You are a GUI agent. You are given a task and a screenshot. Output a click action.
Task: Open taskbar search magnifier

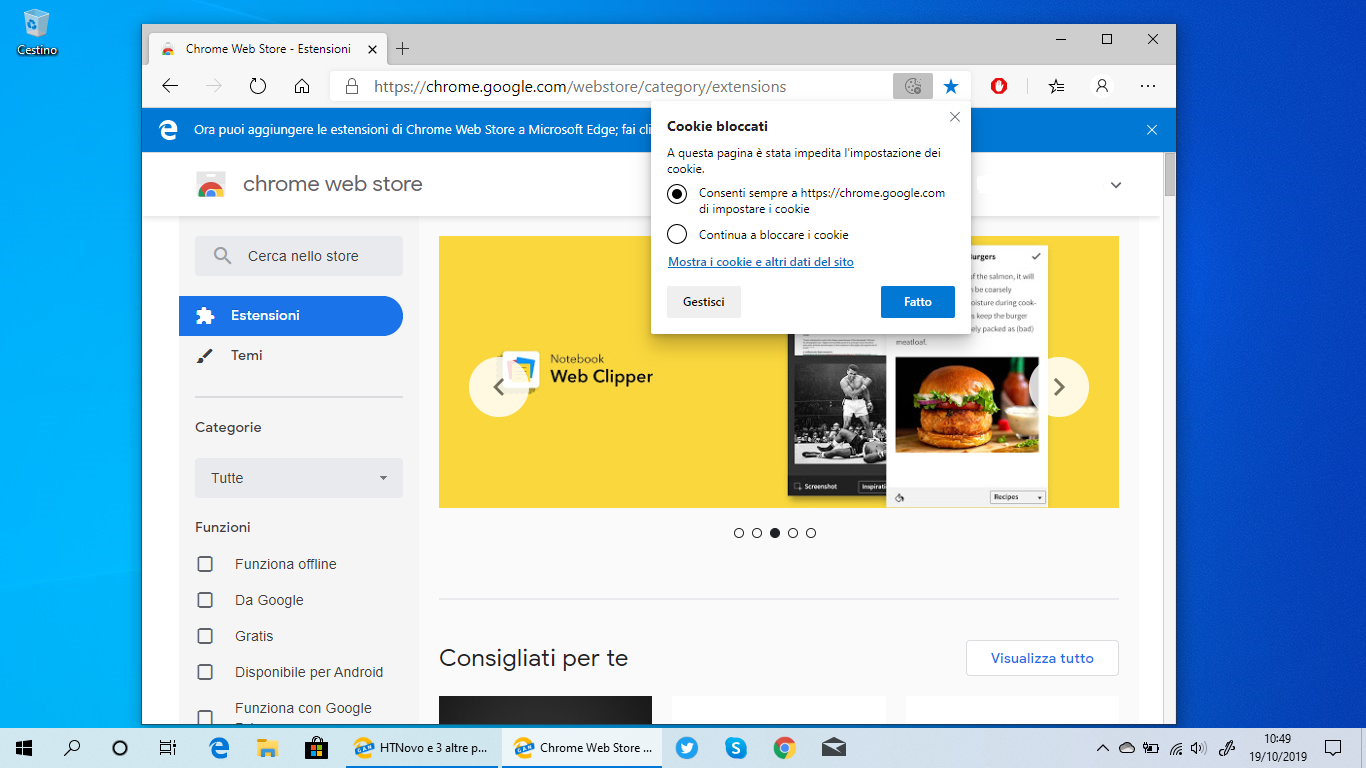[x=72, y=747]
